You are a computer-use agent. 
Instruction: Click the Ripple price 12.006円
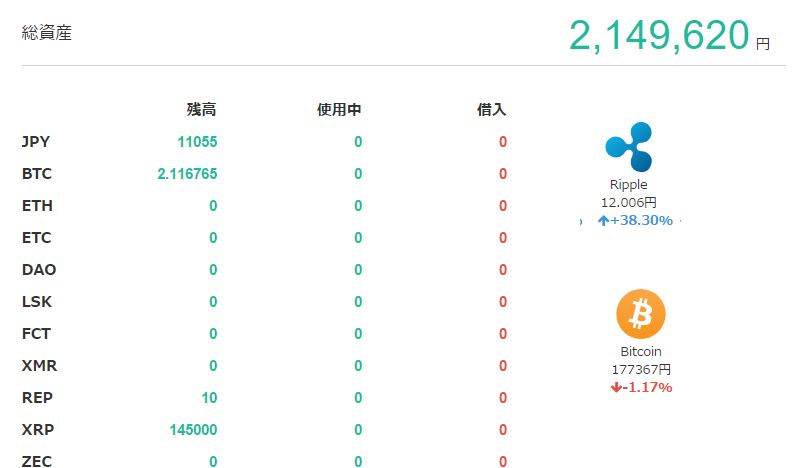click(x=628, y=202)
